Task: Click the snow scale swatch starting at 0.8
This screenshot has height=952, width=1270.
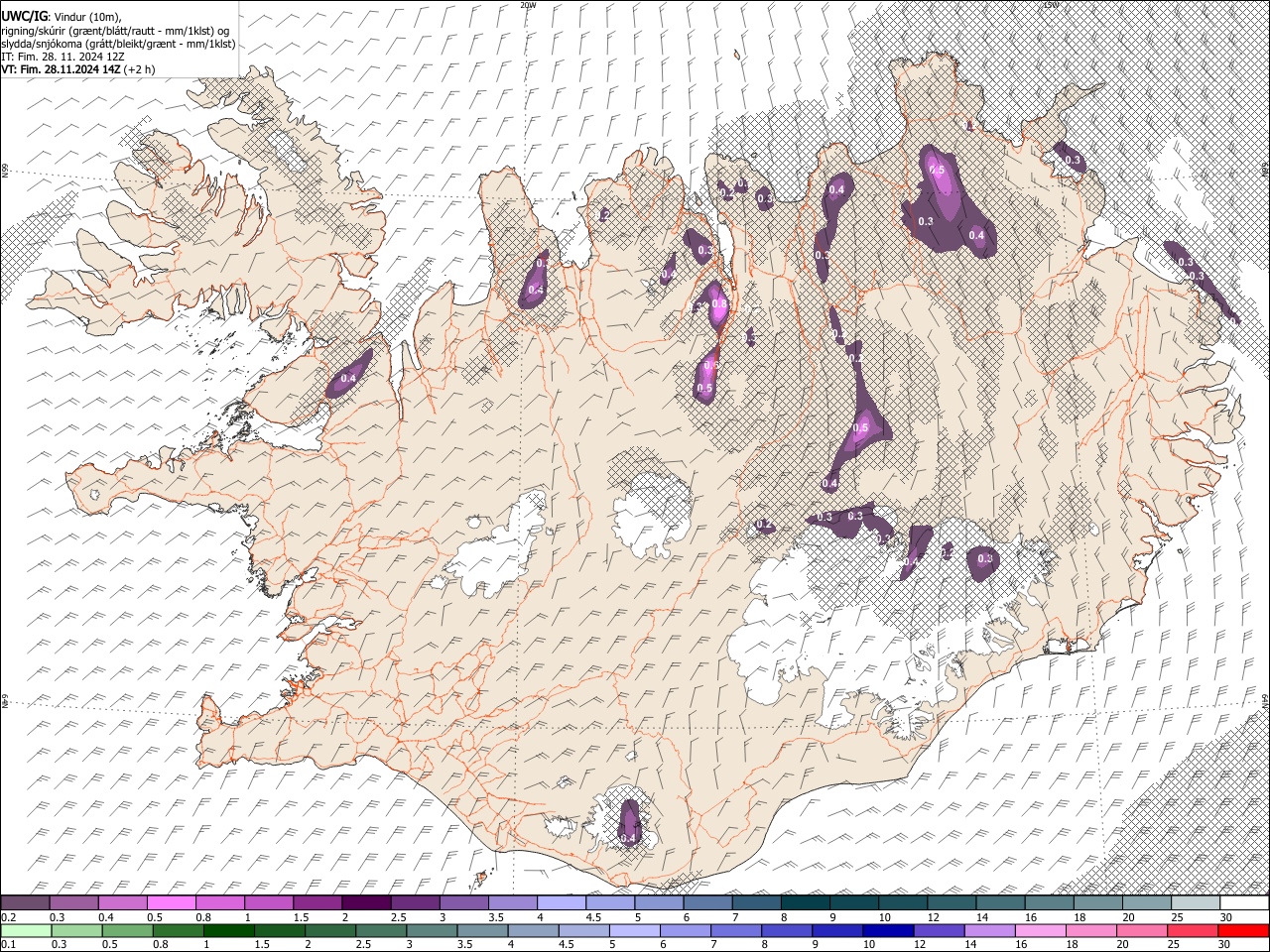Action: pos(220,903)
